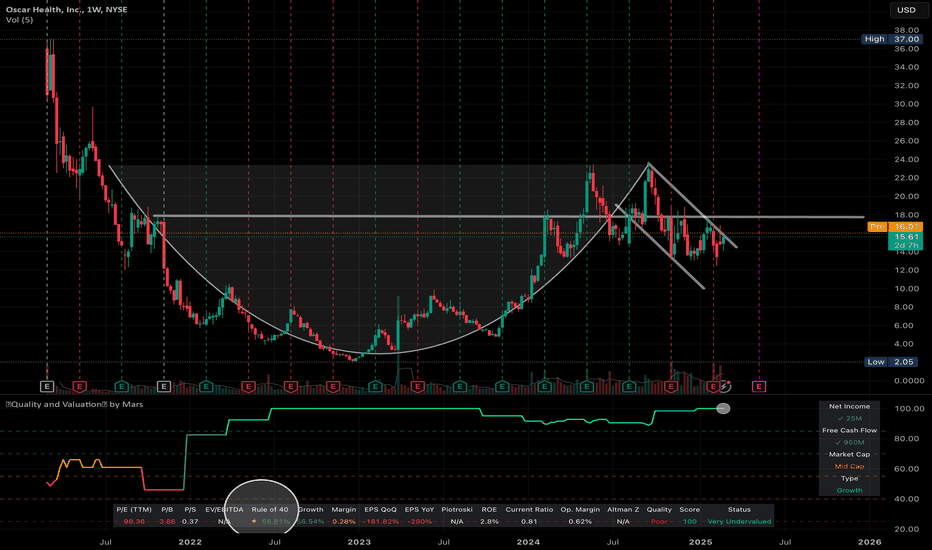Click the Growth type value

click(x=849, y=490)
